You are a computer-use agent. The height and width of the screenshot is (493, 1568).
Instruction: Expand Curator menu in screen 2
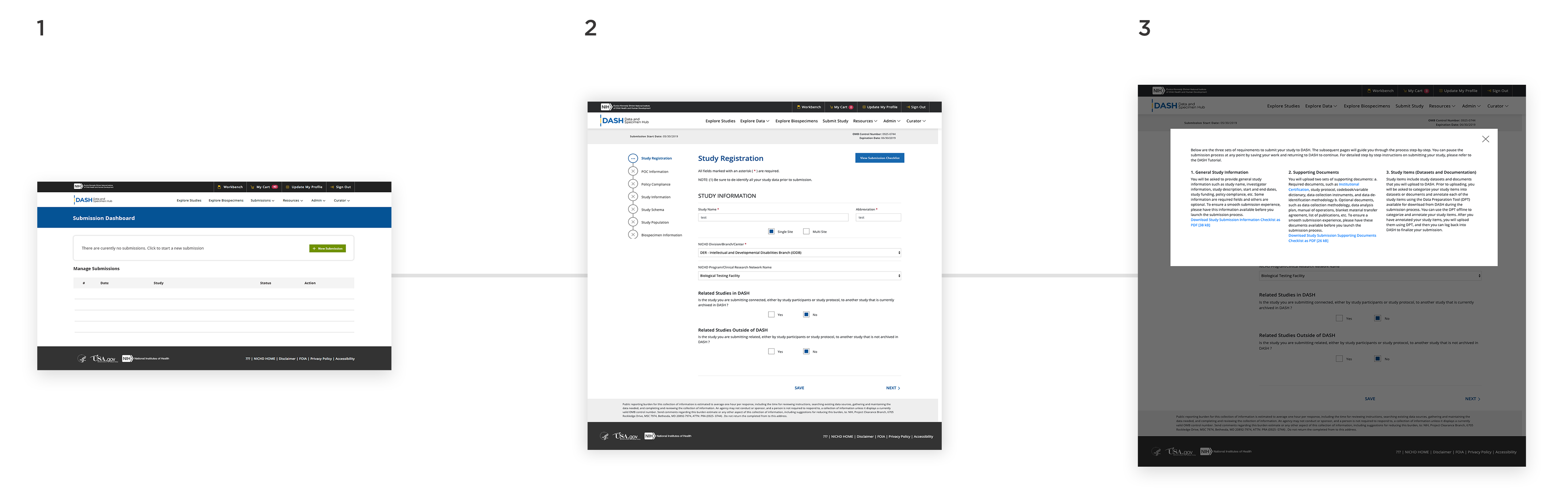tap(916, 121)
